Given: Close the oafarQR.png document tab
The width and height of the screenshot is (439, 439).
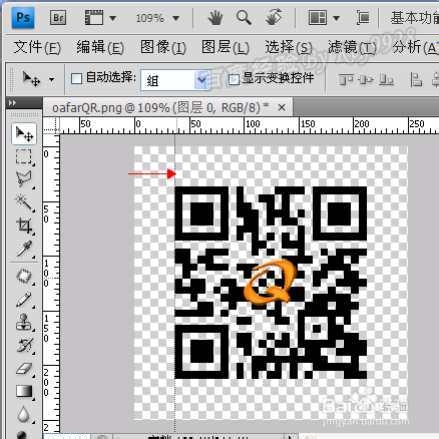Looking at the screenshot, I should (282, 107).
